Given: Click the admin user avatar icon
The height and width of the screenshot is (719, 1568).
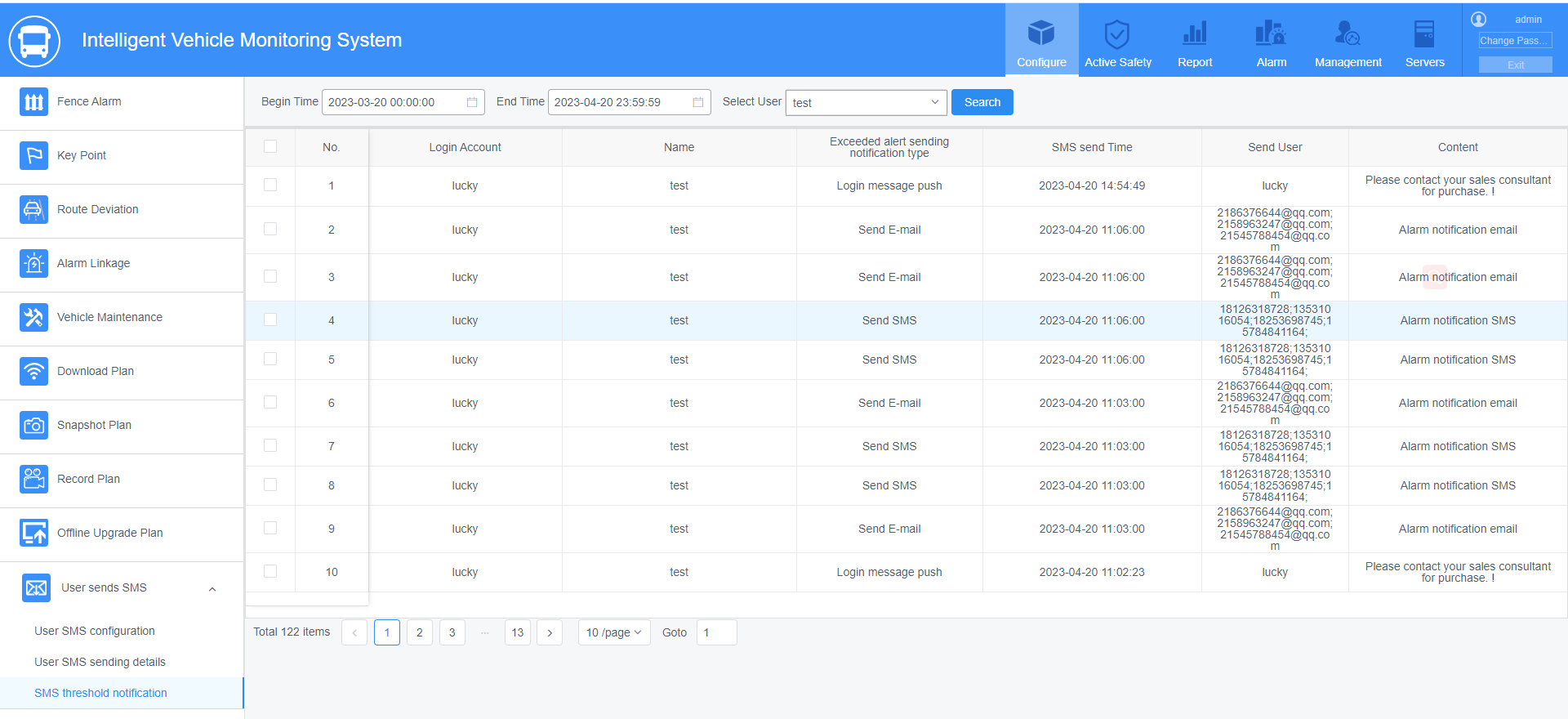Looking at the screenshot, I should tap(1479, 19).
